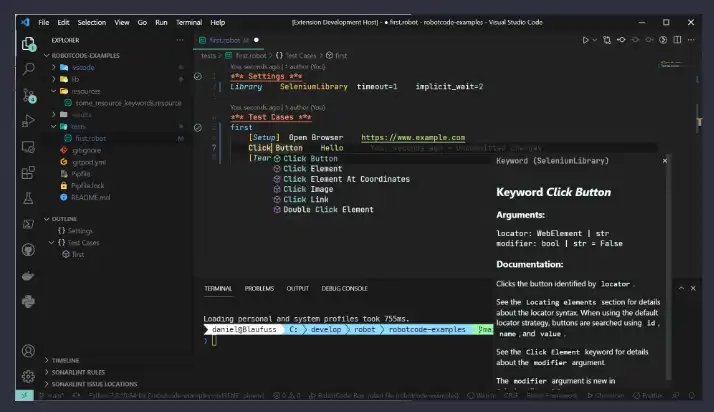Click the passed test icon beside Settings
The image size is (714, 412).
coord(198,76)
